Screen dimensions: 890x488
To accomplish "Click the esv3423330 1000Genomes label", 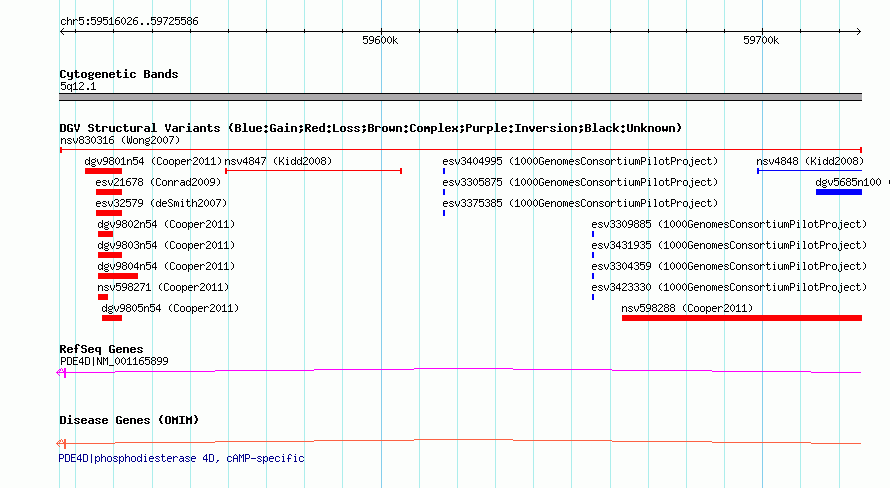I will pos(729,287).
